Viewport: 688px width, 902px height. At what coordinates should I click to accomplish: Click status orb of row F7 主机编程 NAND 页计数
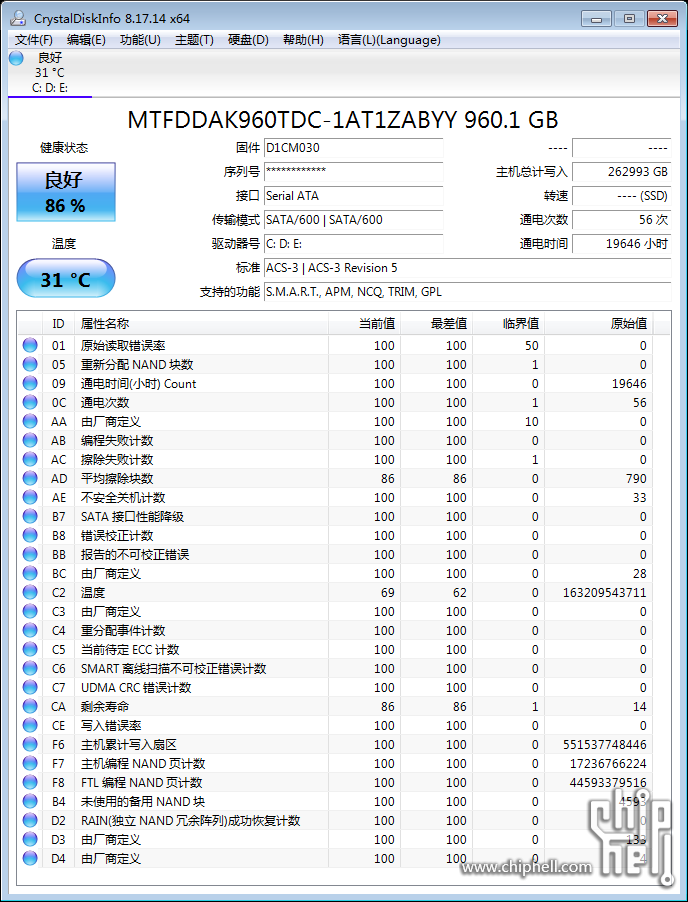click(30, 763)
